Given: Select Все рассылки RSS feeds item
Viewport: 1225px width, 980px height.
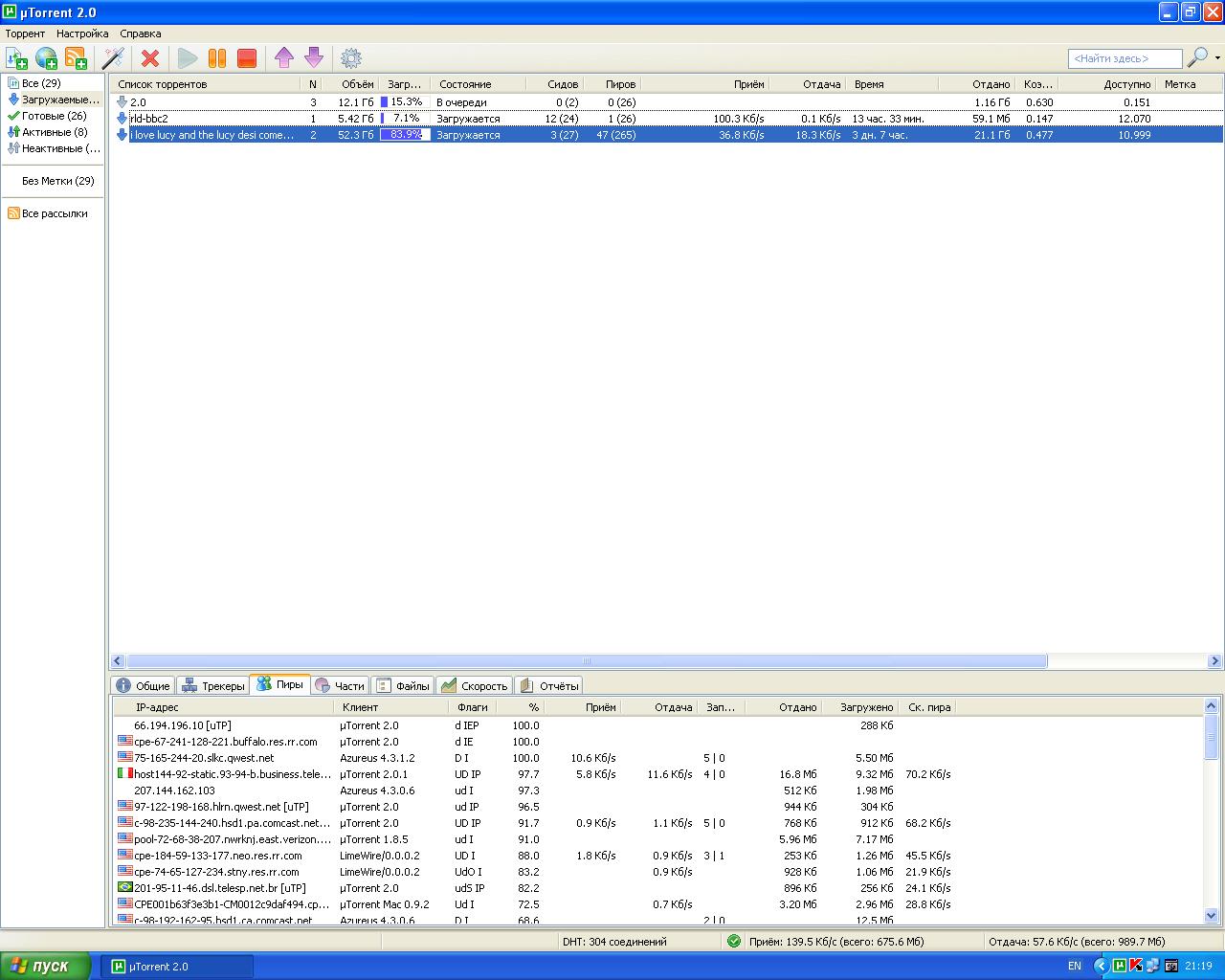Looking at the screenshot, I should [54, 213].
